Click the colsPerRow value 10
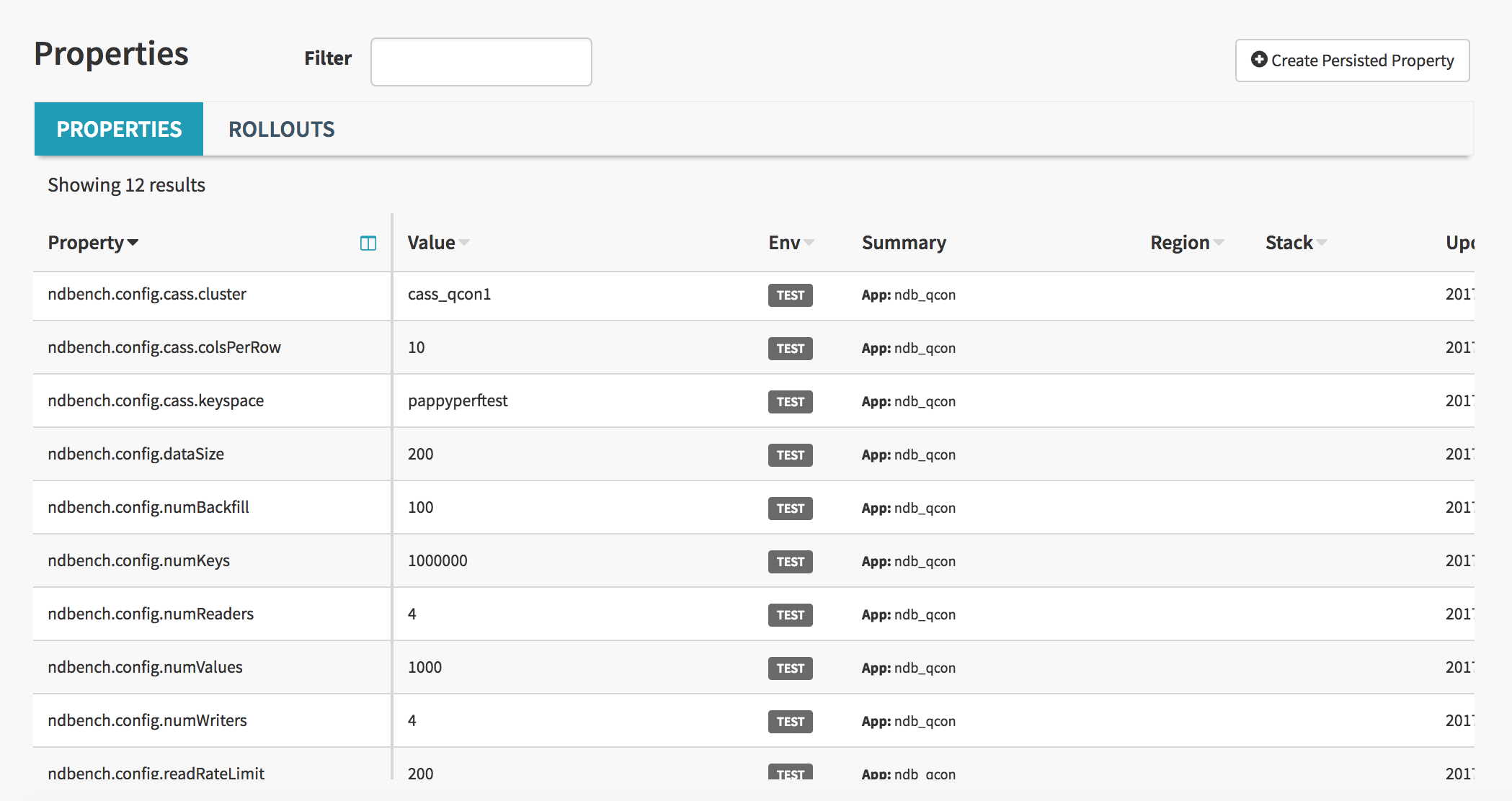1512x801 pixels. coord(416,347)
